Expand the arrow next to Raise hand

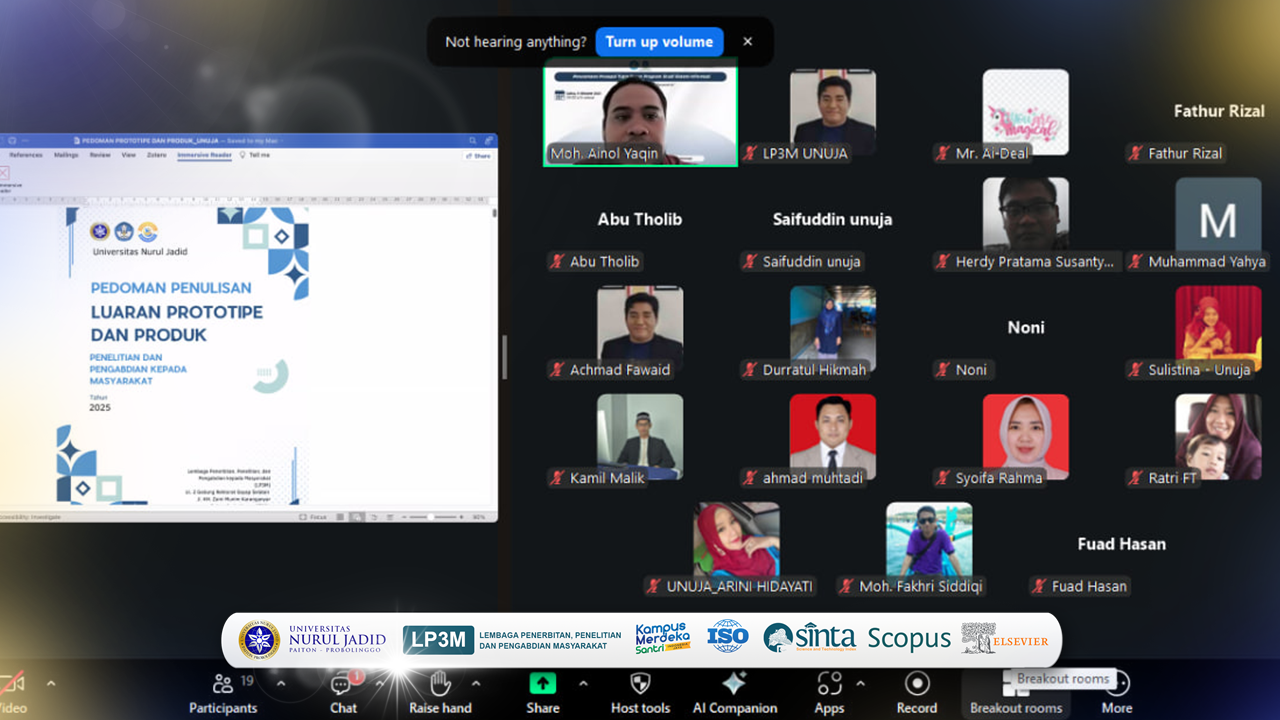(x=476, y=684)
